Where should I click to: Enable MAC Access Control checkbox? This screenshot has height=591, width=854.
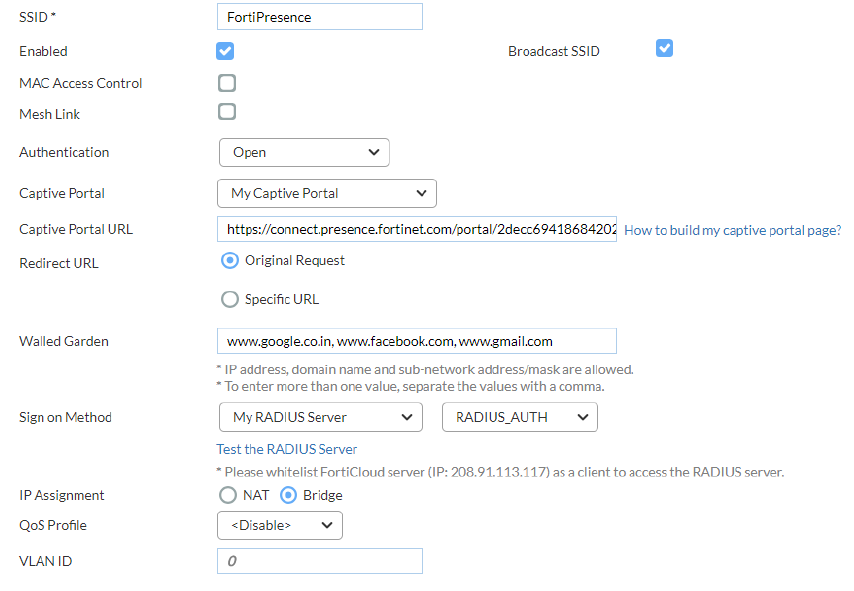pos(227,83)
